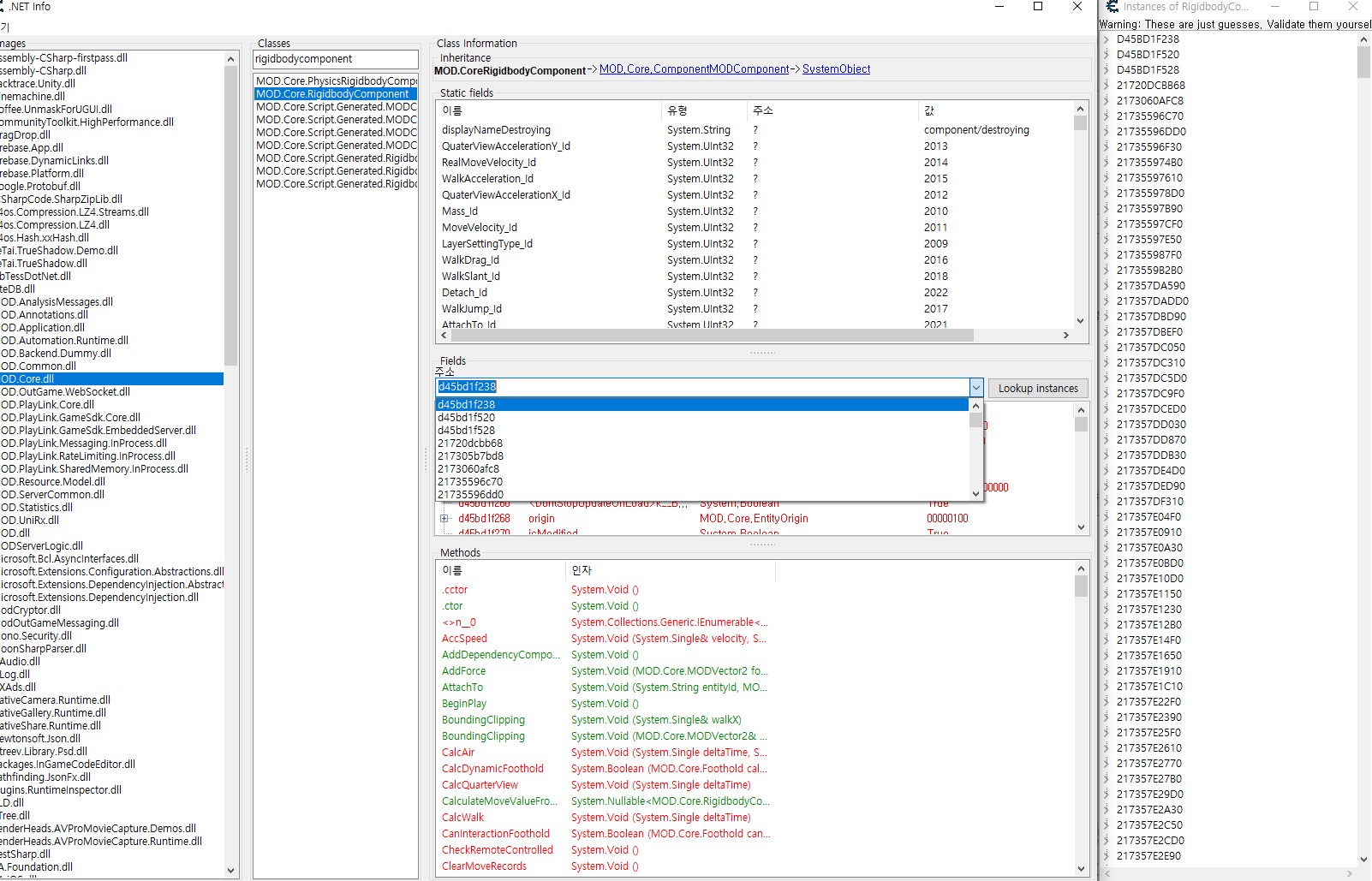Expand the 21735596C70 instance entry
Viewport: 1372px width, 881px height.
pos(1107,116)
